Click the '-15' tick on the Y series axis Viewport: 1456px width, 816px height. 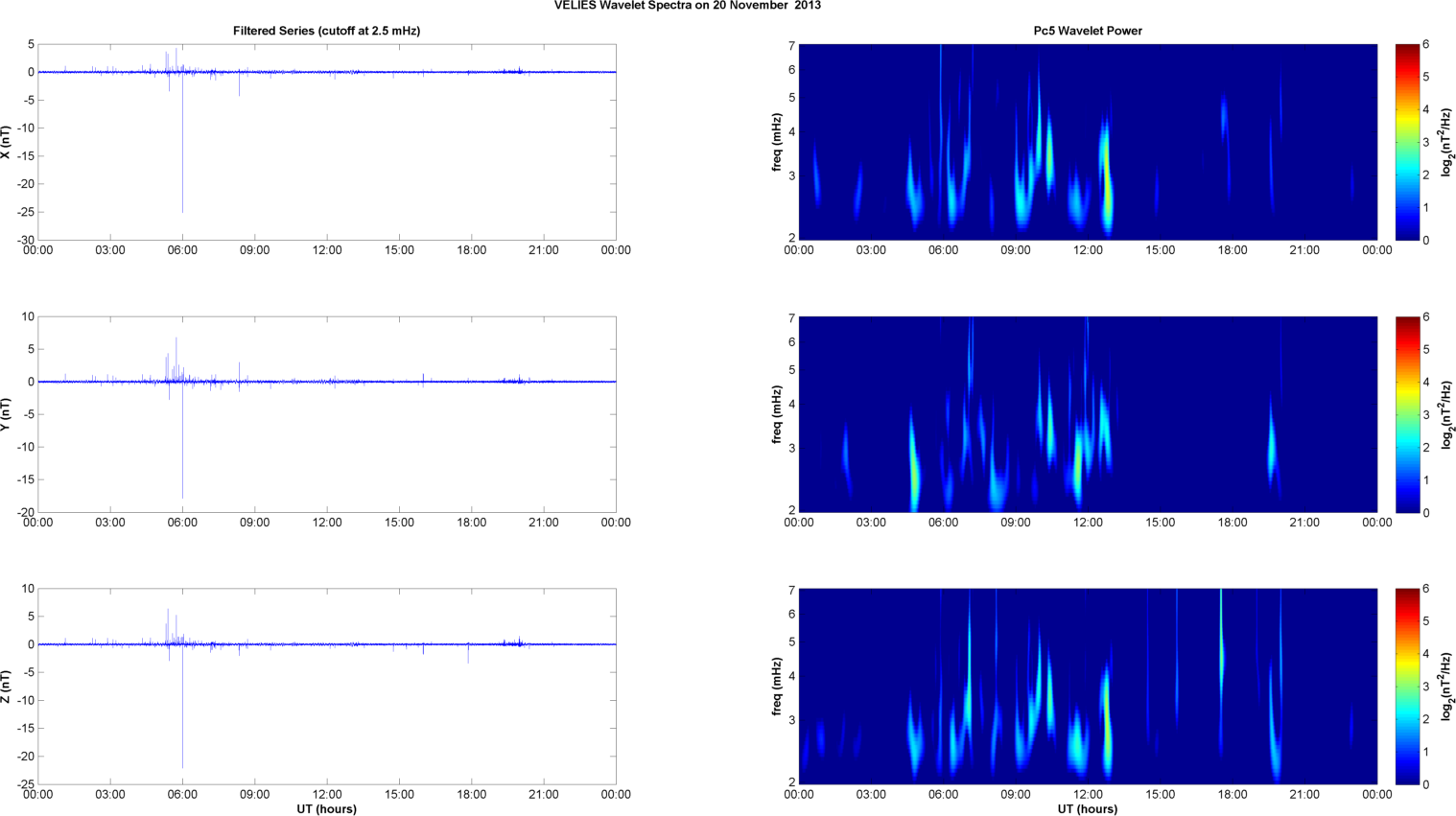[25, 479]
